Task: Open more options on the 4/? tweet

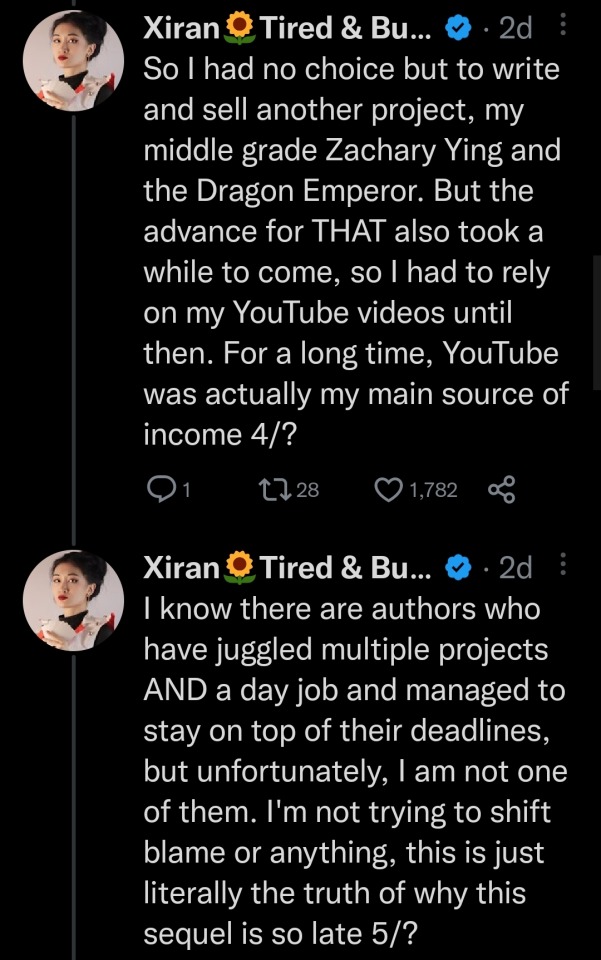Action: pos(563,29)
